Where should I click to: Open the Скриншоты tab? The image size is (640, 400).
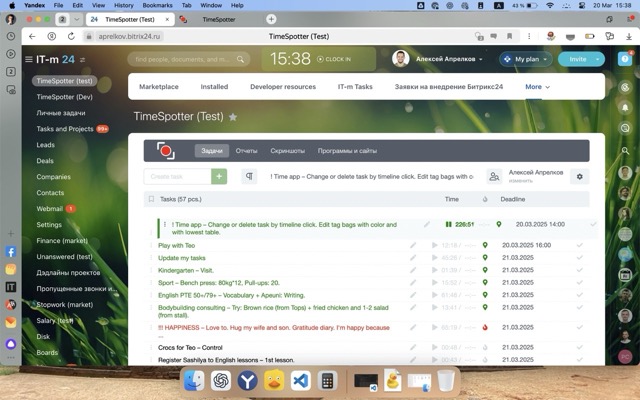287,151
